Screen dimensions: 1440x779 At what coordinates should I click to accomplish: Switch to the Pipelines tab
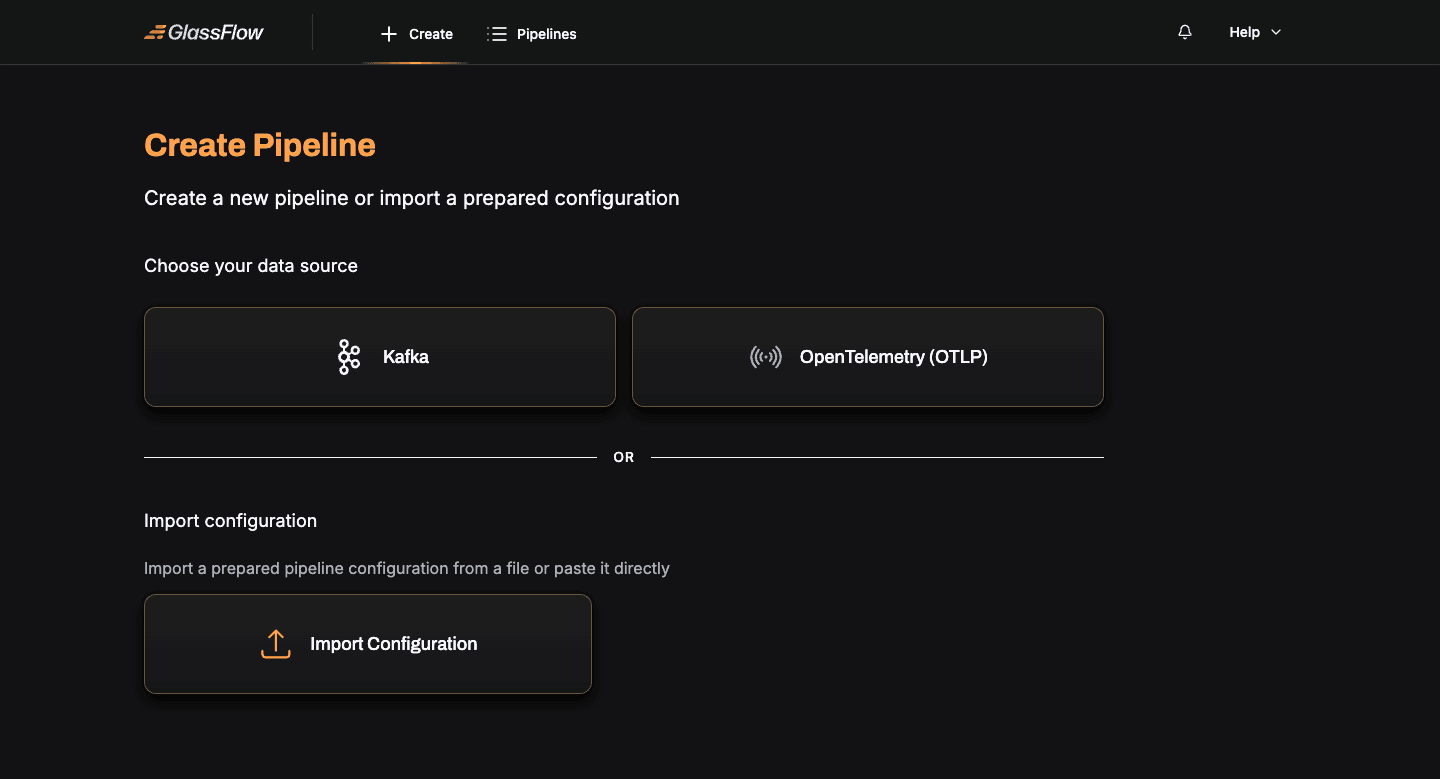click(531, 34)
